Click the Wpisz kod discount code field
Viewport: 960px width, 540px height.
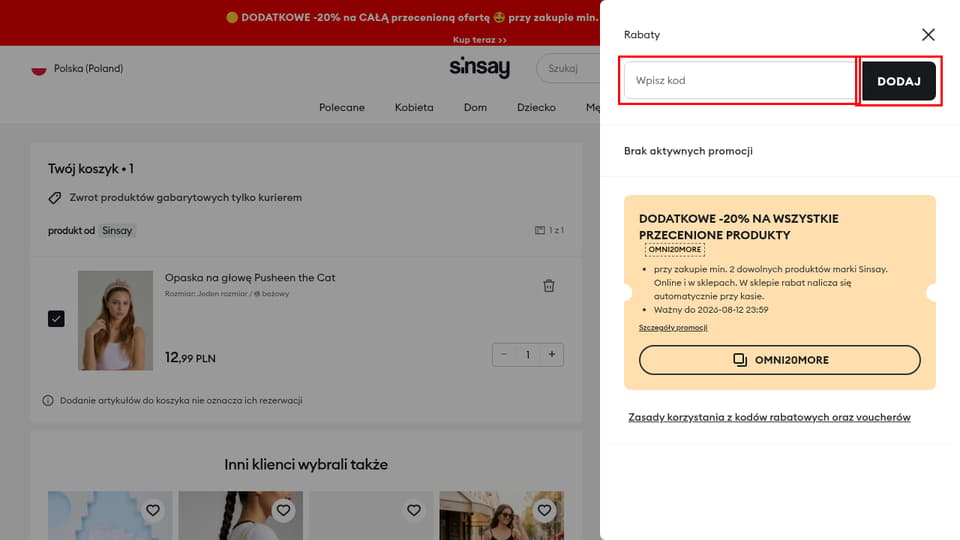(x=740, y=81)
